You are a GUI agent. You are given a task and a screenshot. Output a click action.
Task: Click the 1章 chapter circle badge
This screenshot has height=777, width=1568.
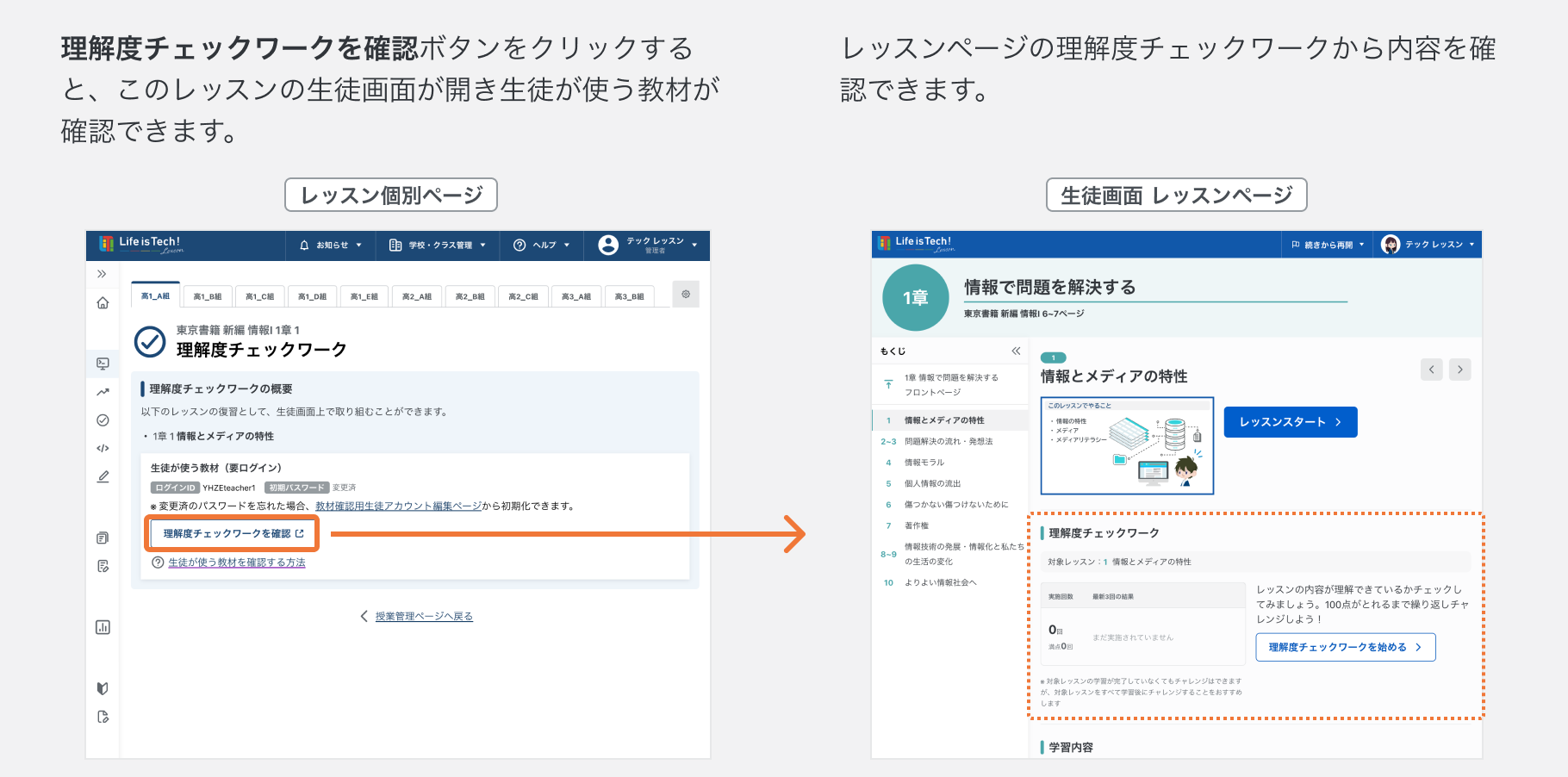916,298
